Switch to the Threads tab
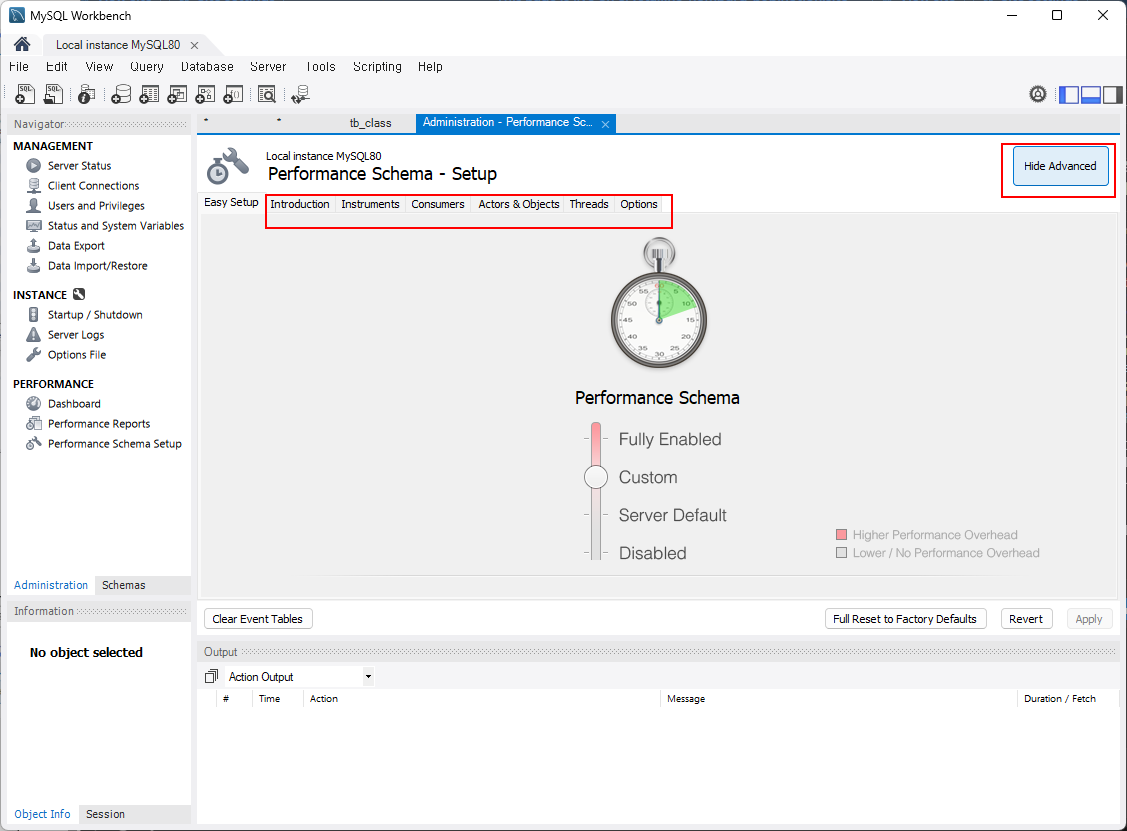Screen dimensions: 1127x831 pyautogui.click(x=589, y=204)
